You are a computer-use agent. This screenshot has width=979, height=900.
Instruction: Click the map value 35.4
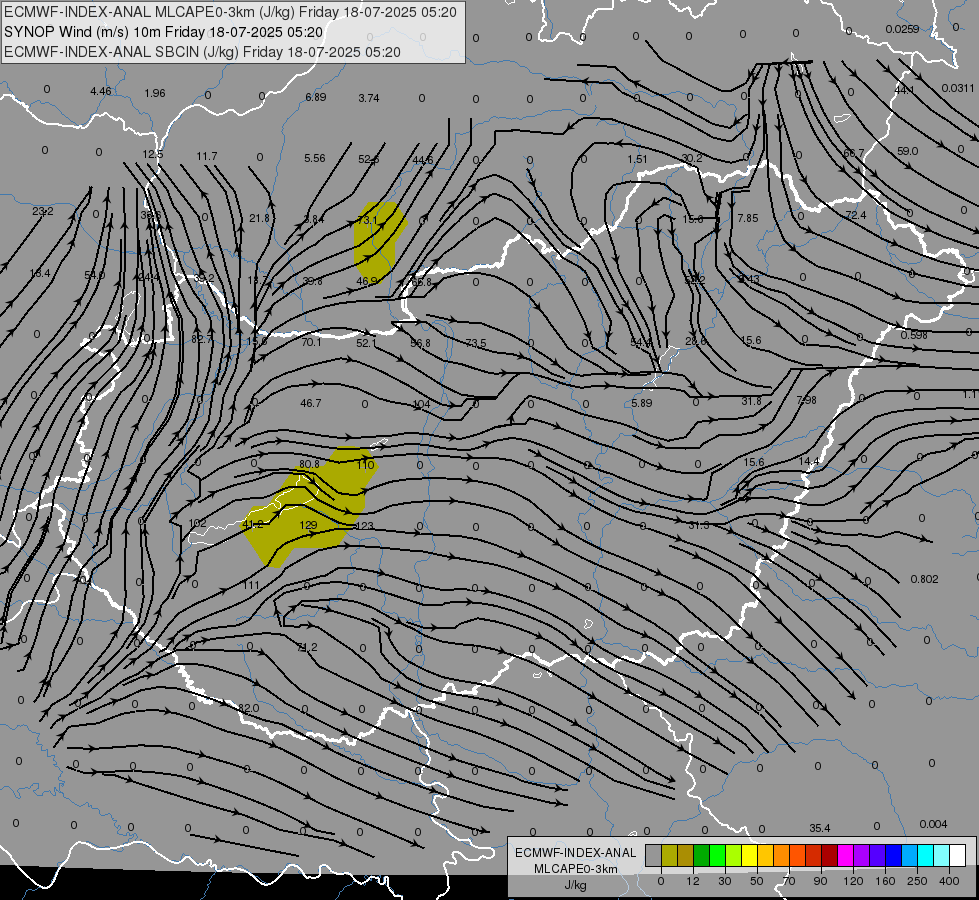point(820,828)
